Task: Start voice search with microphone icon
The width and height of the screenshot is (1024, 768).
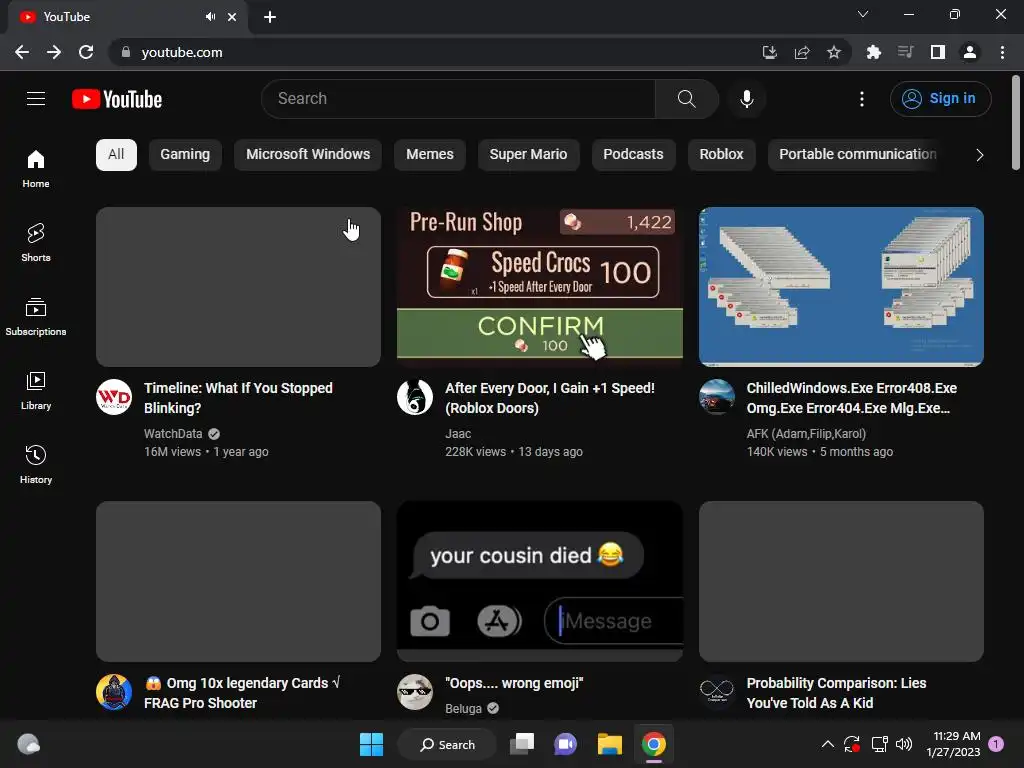Action: (746, 99)
